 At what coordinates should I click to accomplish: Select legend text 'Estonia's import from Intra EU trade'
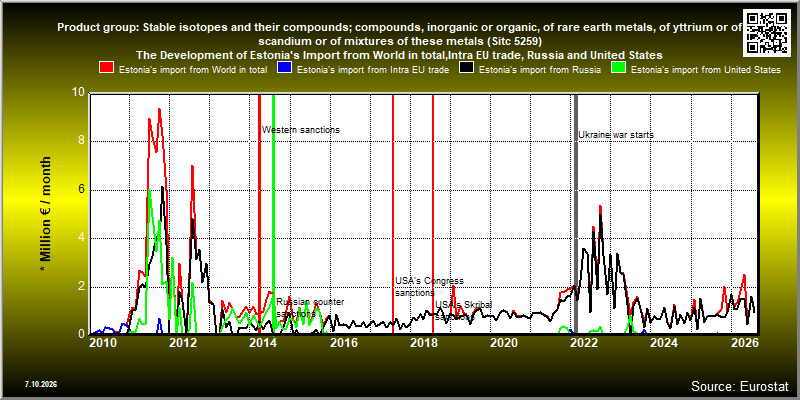click(x=372, y=70)
